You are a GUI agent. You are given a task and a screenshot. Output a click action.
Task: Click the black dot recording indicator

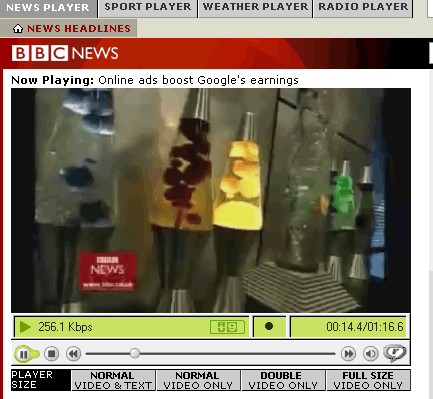(x=269, y=326)
